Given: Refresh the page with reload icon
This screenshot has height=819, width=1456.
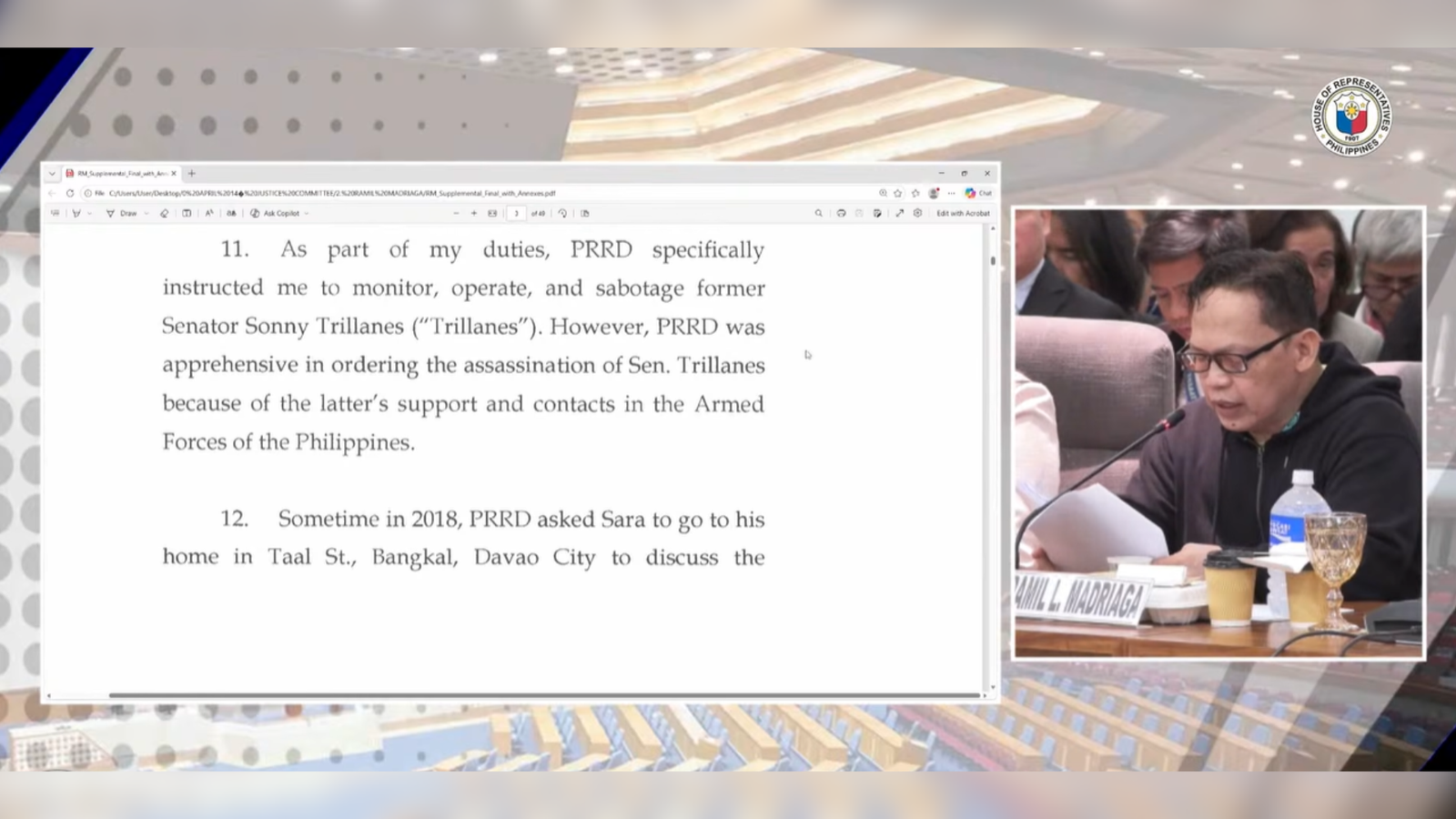Looking at the screenshot, I should (69, 193).
